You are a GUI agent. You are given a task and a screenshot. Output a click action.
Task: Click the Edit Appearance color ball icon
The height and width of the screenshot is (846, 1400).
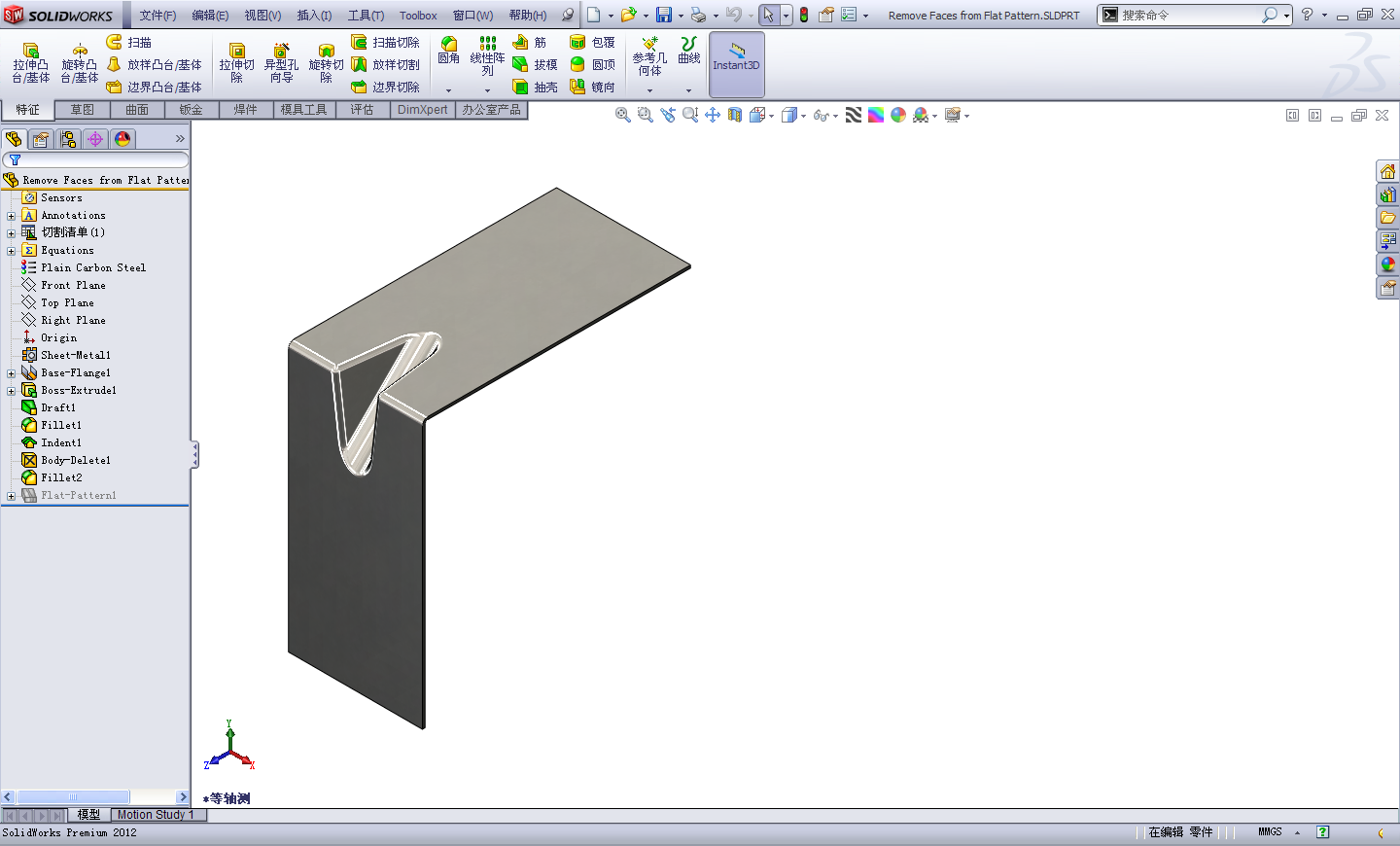coord(898,115)
